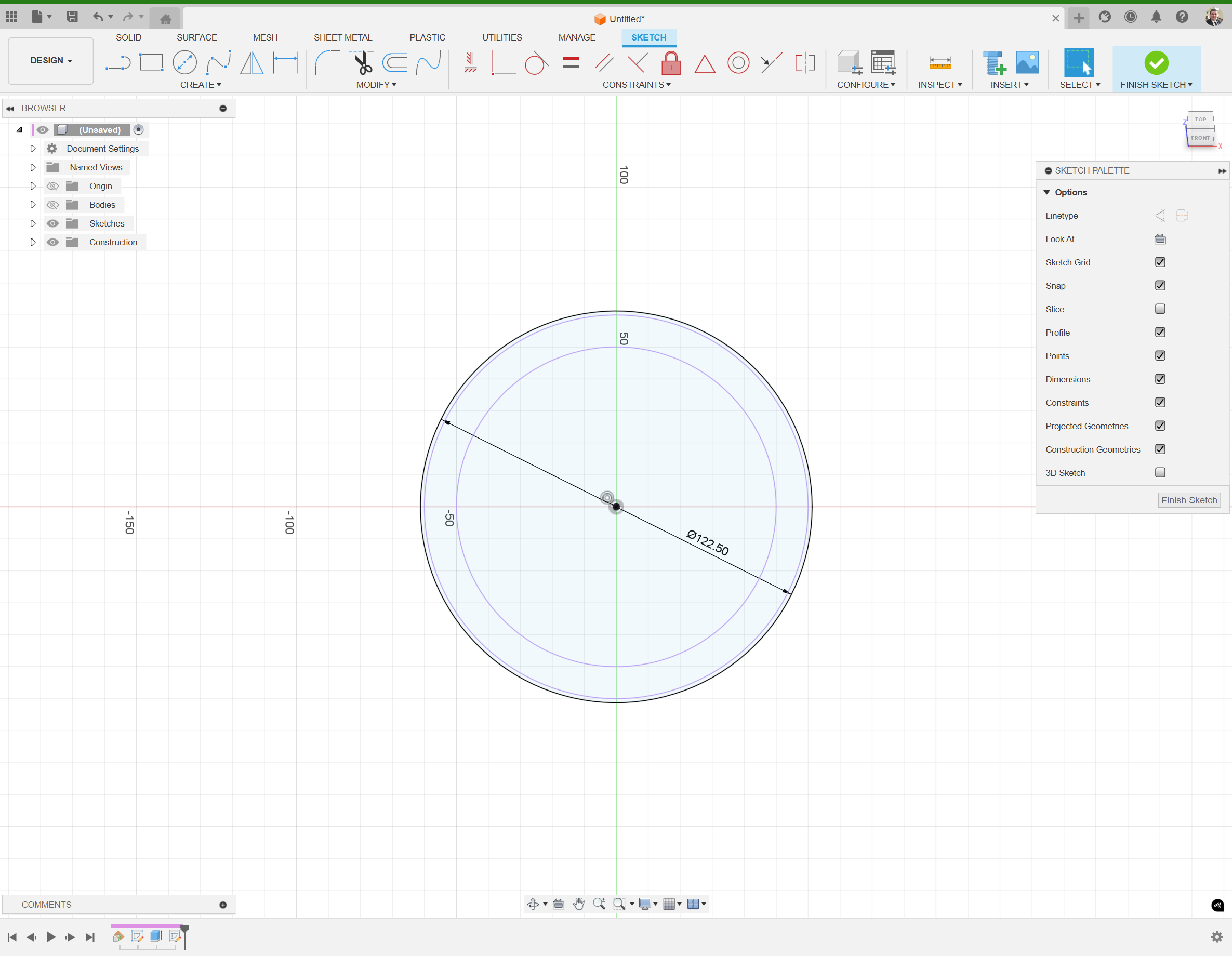Viewport: 1232px width, 956px height.
Task: Apply the Concentric constraint
Action: point(738,62)
